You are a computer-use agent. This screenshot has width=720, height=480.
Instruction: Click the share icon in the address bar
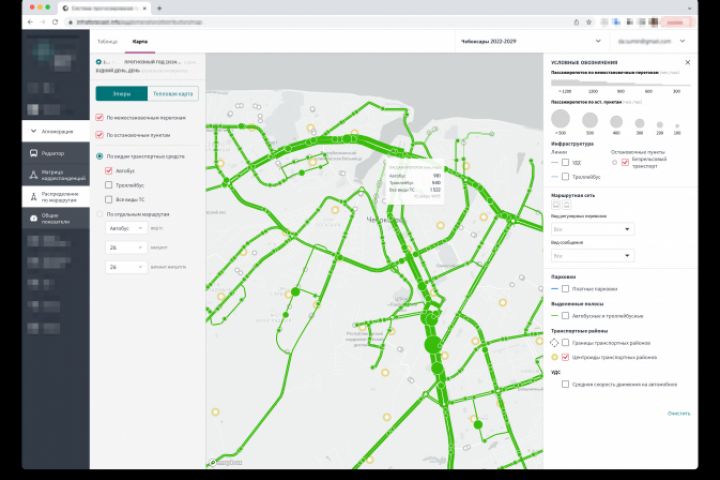coord(576,22)
